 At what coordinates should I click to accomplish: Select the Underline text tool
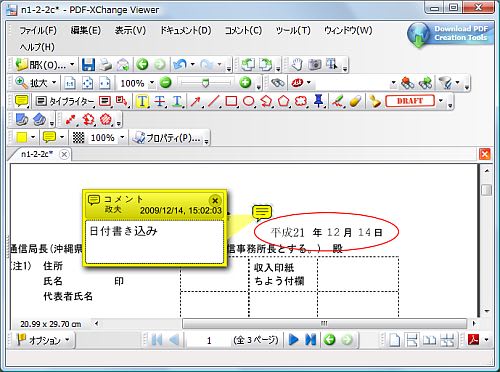(x=177, y=101)
